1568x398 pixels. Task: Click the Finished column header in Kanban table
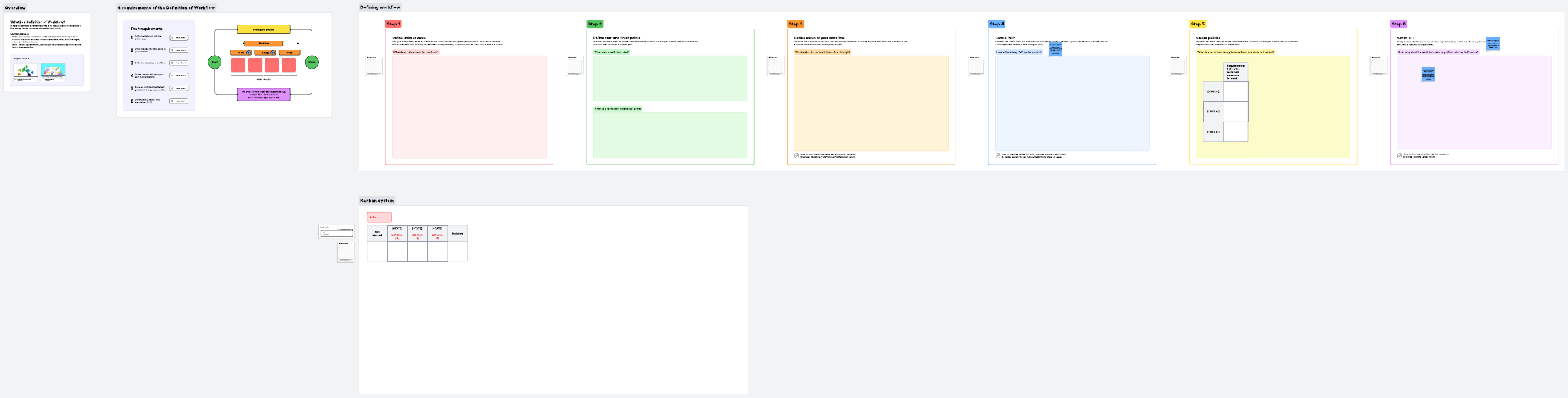coord(457,233)
